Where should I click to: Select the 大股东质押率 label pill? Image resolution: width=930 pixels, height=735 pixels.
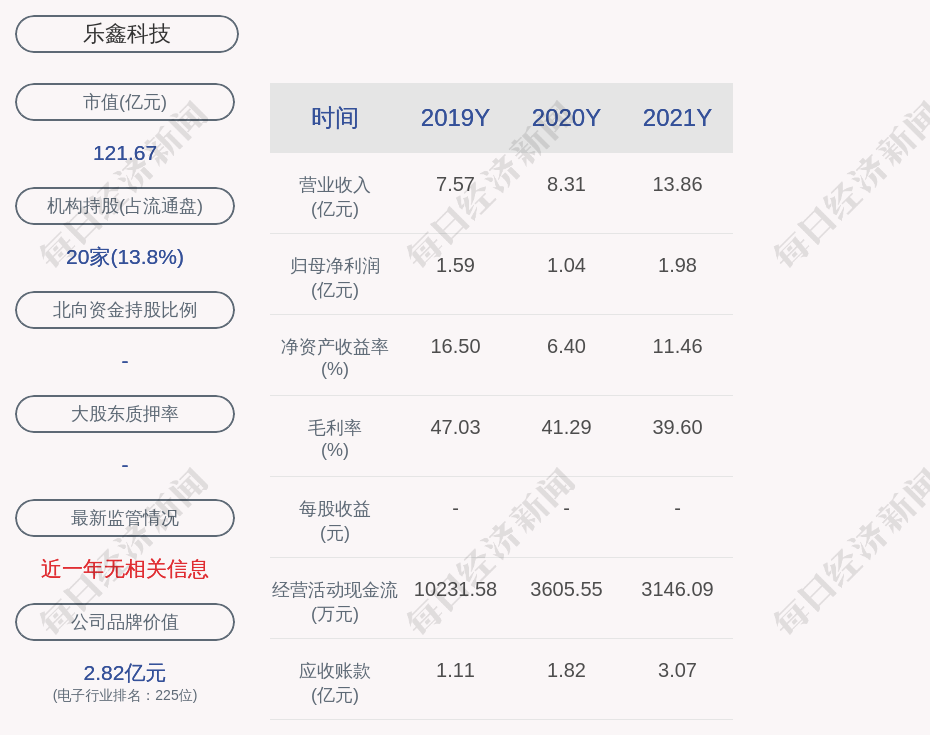[x=125, y=413]
